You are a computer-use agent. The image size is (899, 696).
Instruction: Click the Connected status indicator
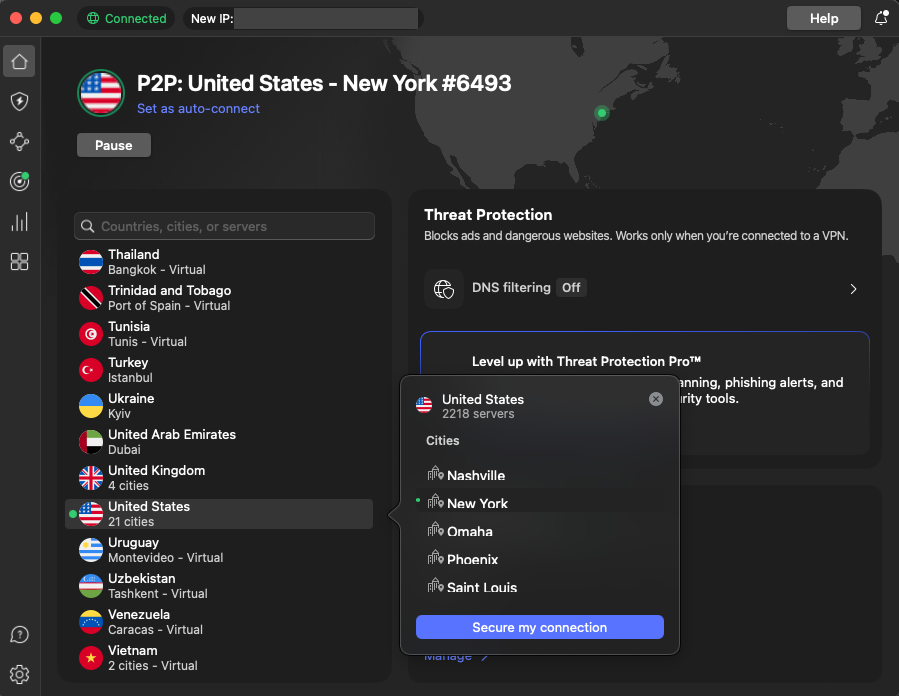(x=126, y=18)
